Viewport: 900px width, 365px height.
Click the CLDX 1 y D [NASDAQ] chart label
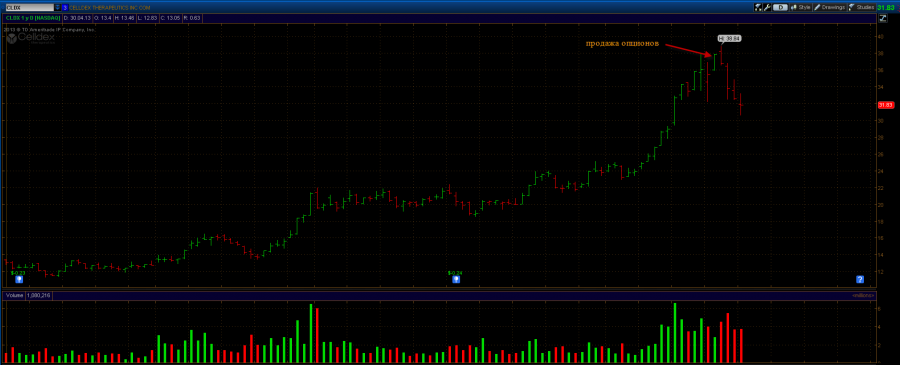[x=33, y=18]
